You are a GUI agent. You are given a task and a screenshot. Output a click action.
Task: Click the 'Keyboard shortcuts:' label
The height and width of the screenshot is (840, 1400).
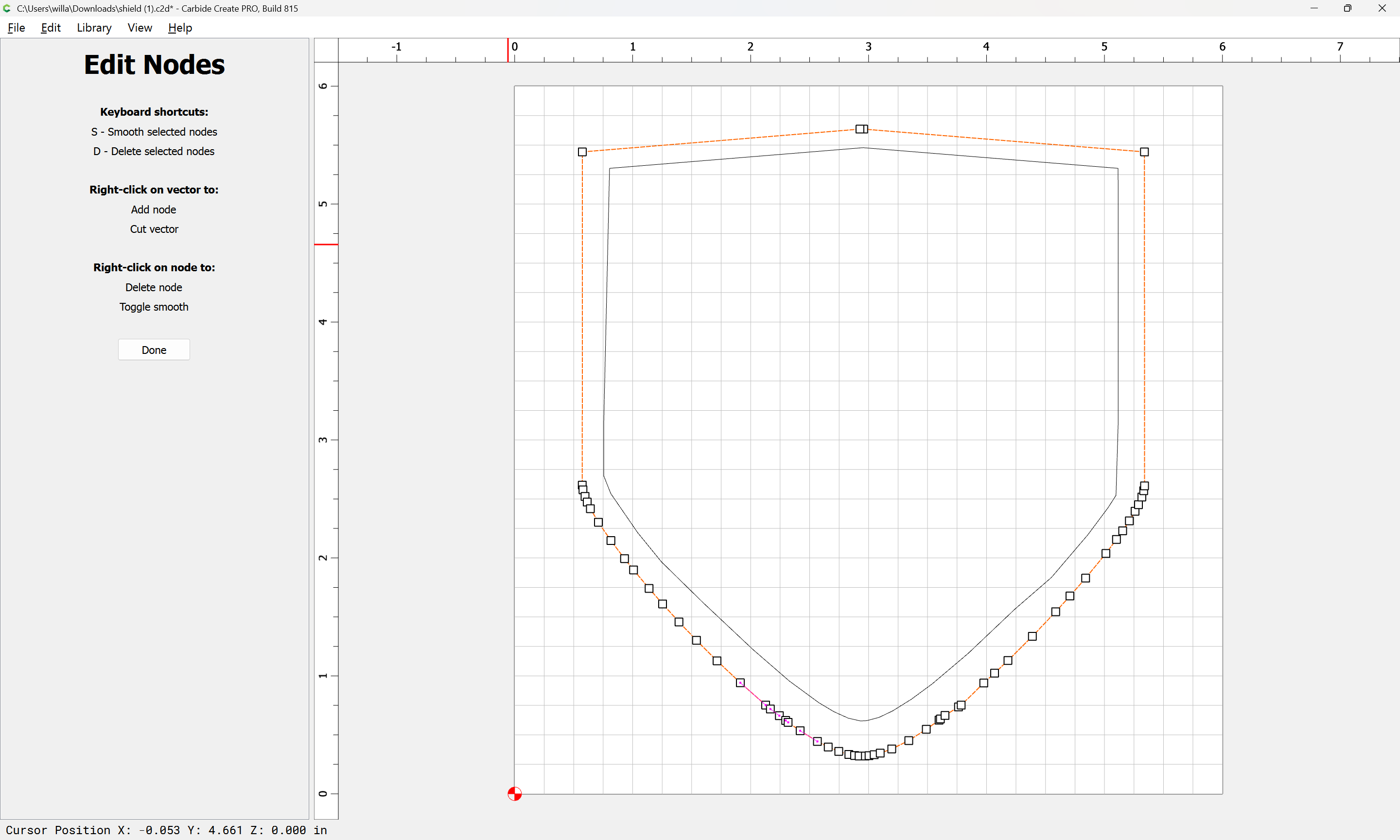click(x=154, y=112)
